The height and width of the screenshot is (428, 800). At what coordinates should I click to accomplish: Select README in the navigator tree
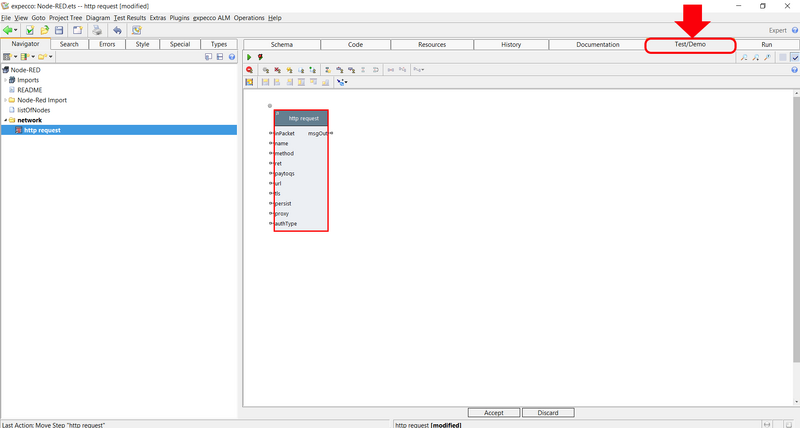[x=29, y=90]
